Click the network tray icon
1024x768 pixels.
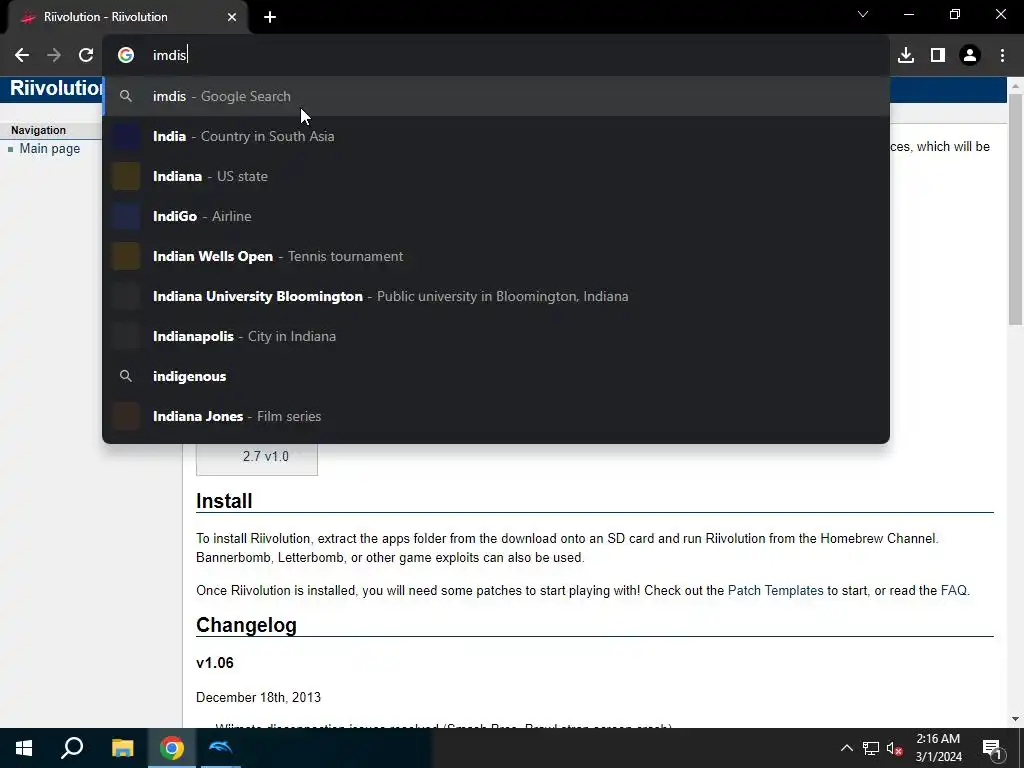[871, 748]
